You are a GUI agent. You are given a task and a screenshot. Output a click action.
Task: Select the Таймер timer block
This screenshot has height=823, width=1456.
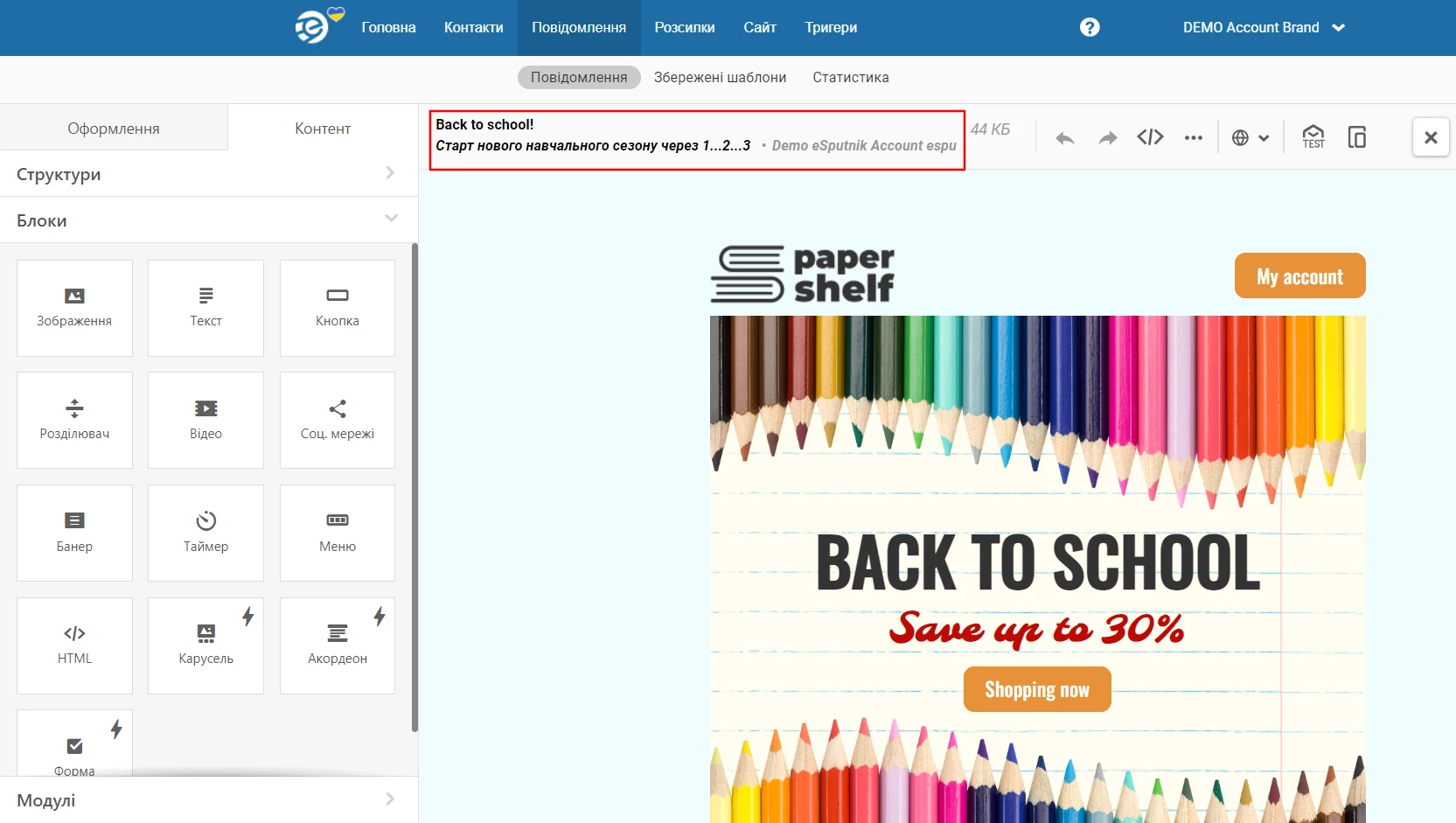(206, 533)
